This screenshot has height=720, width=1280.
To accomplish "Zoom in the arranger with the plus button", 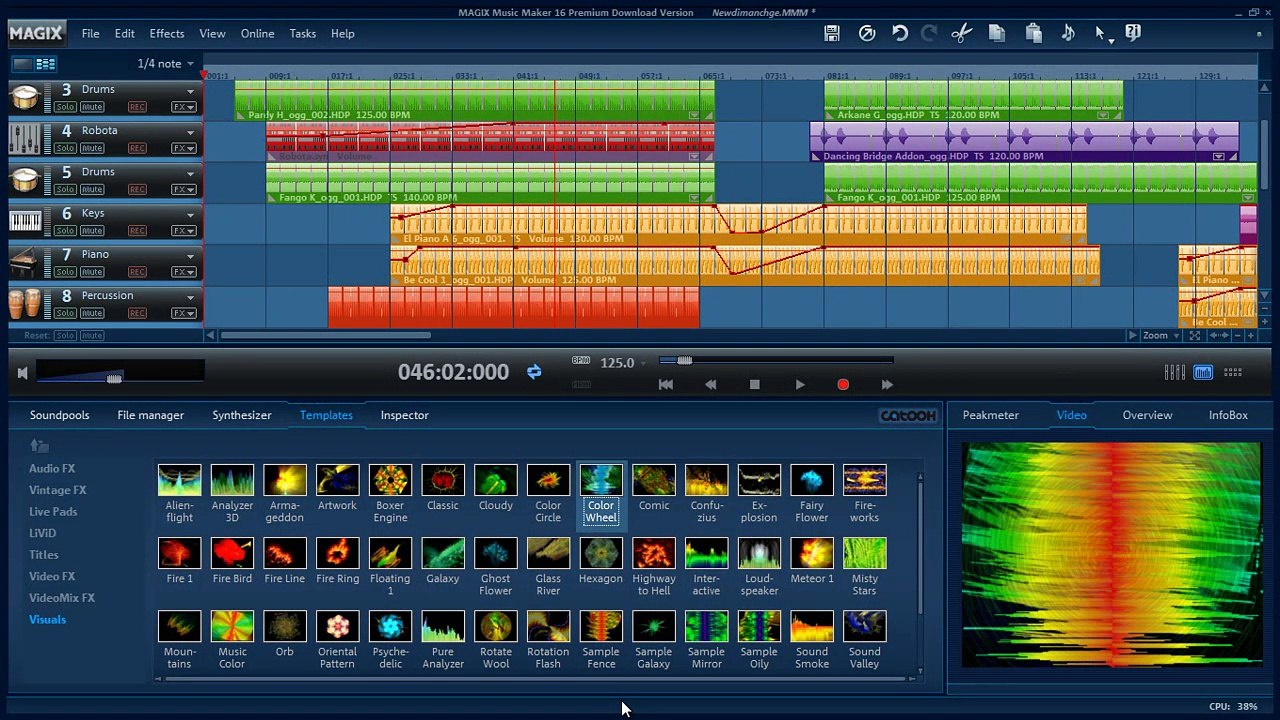I will click(1251, 336).
